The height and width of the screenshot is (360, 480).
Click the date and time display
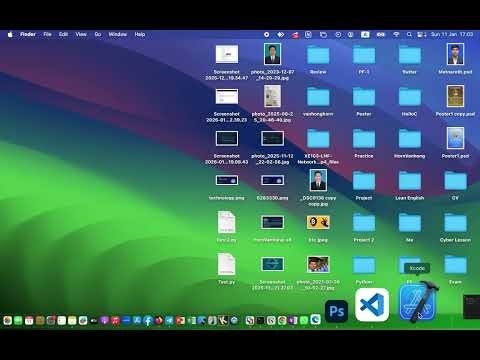tap(452, 34)
